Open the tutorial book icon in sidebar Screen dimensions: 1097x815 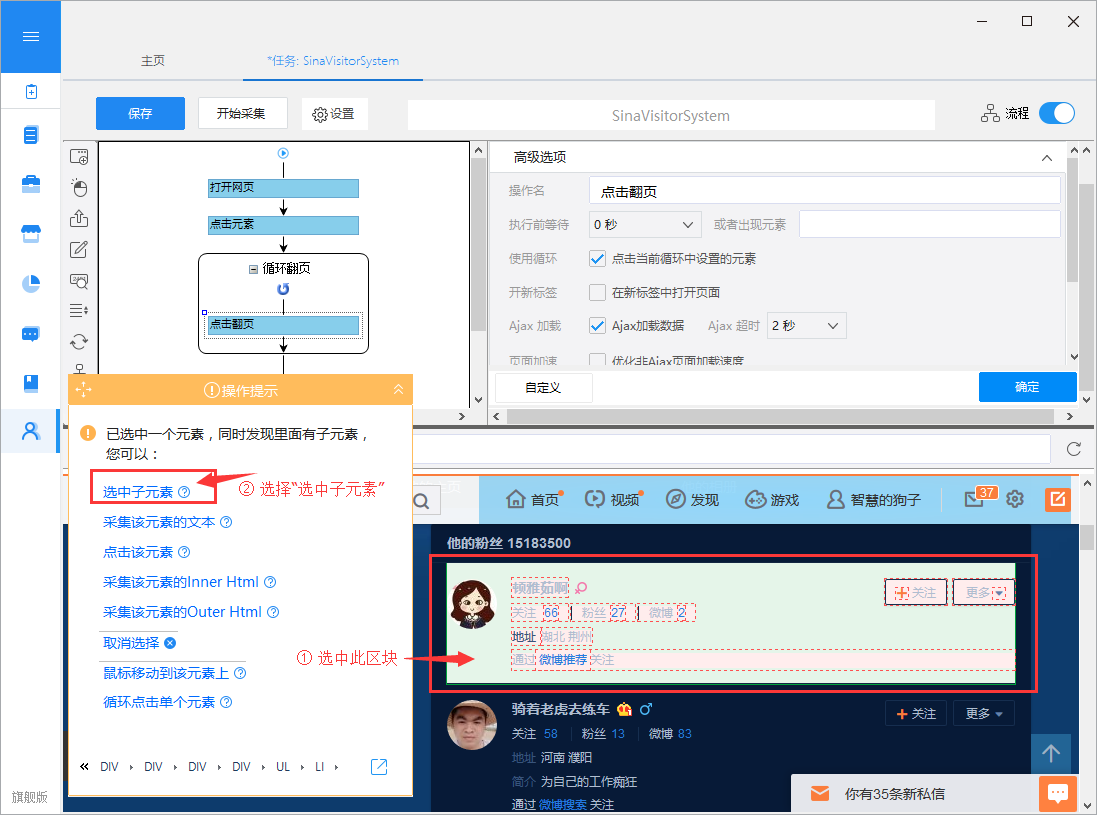(x=31, y=383)
